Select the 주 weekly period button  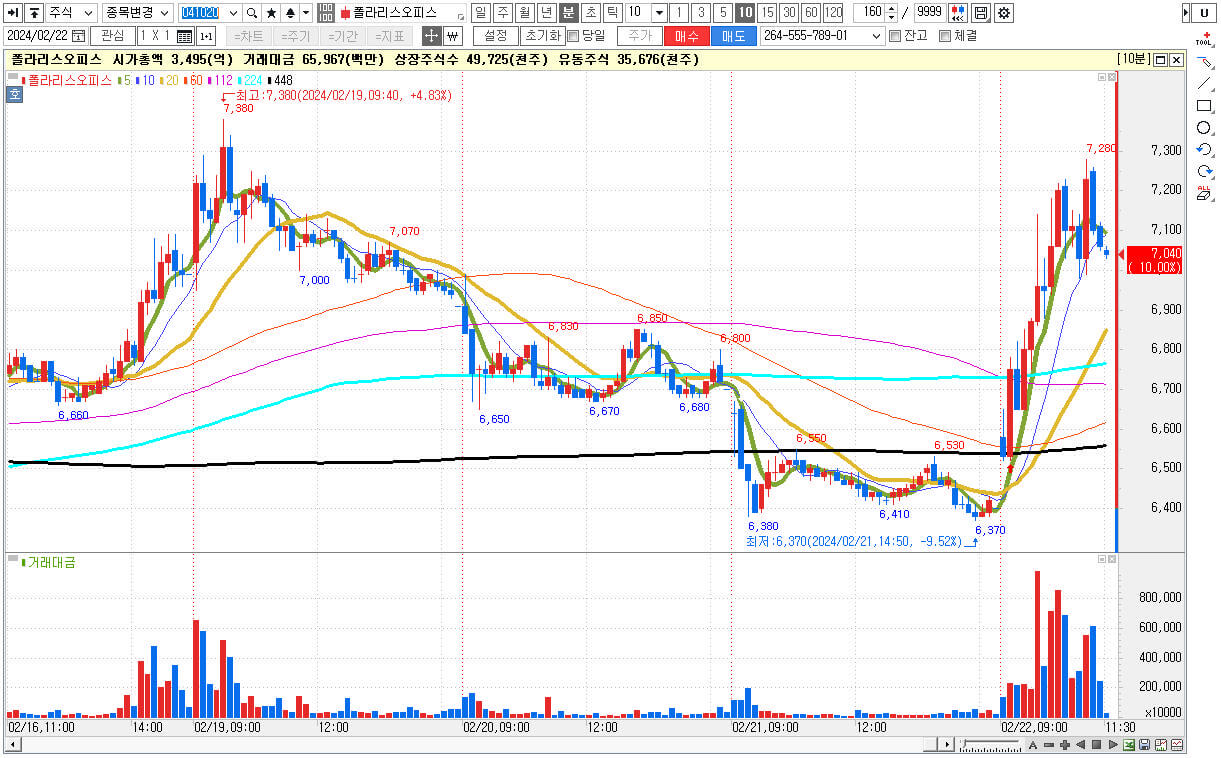pyautogui.click(x=503, y=13)
